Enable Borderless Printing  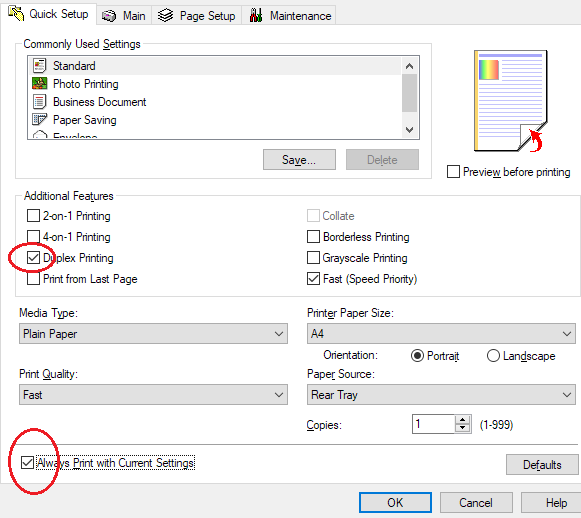[313, 237]
